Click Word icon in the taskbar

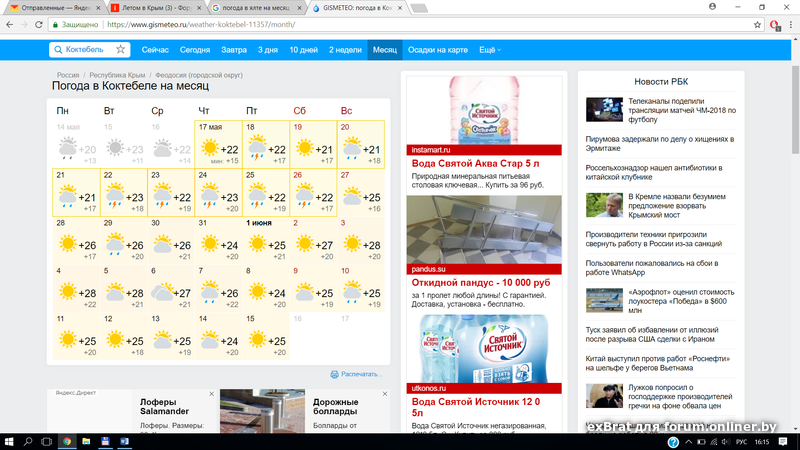pyautogui.click(x=125, y=441)
